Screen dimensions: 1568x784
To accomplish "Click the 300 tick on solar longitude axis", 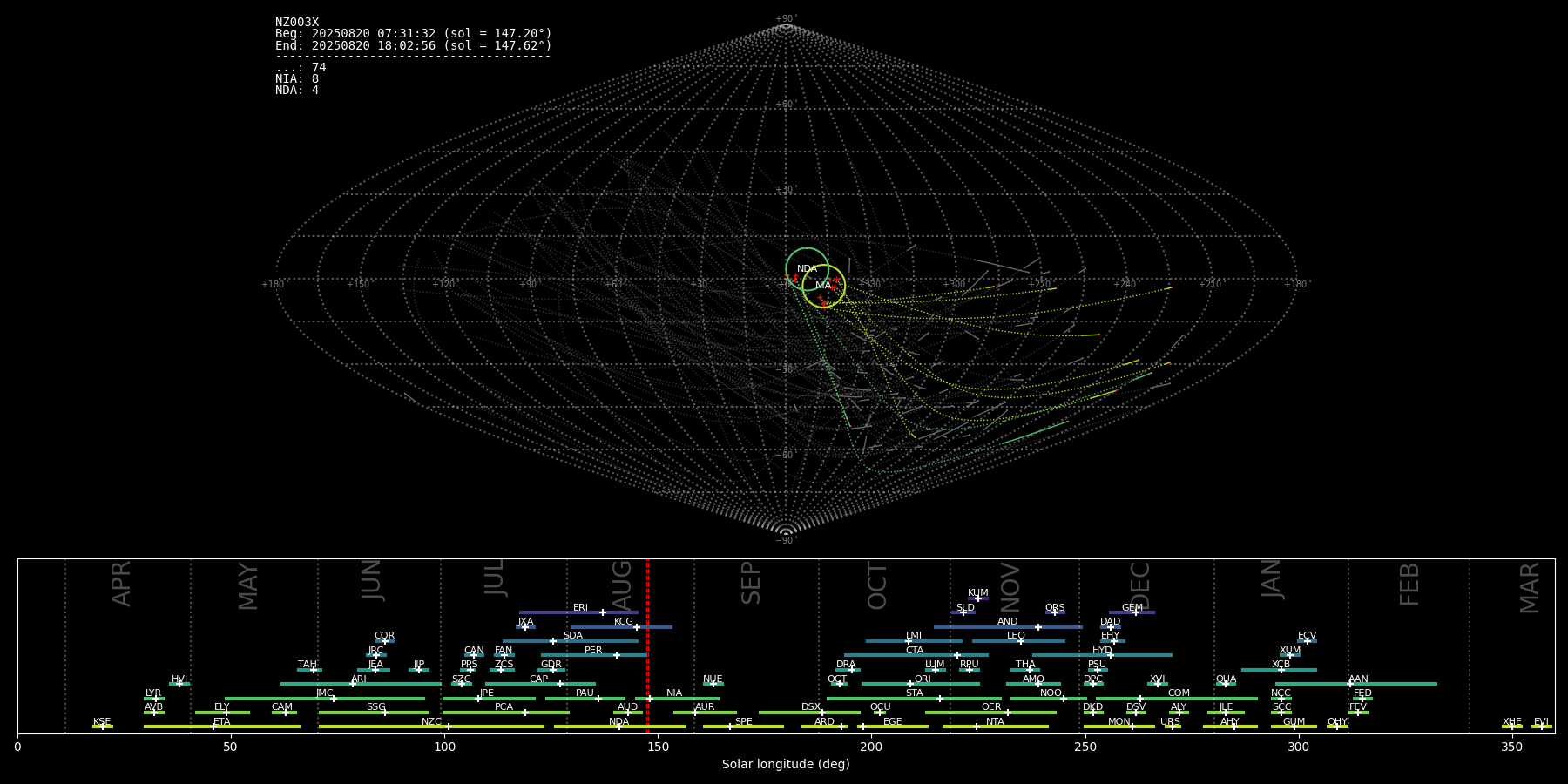I will [1298, 747].
